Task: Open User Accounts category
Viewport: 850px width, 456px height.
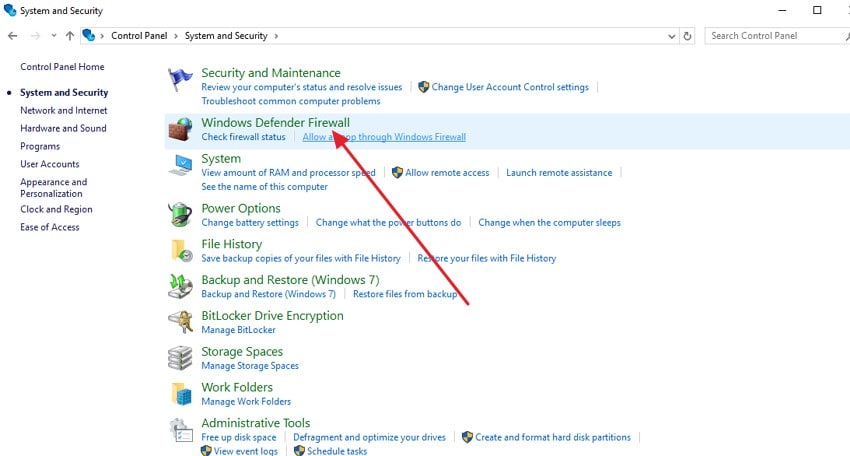Action: (50, 164)
